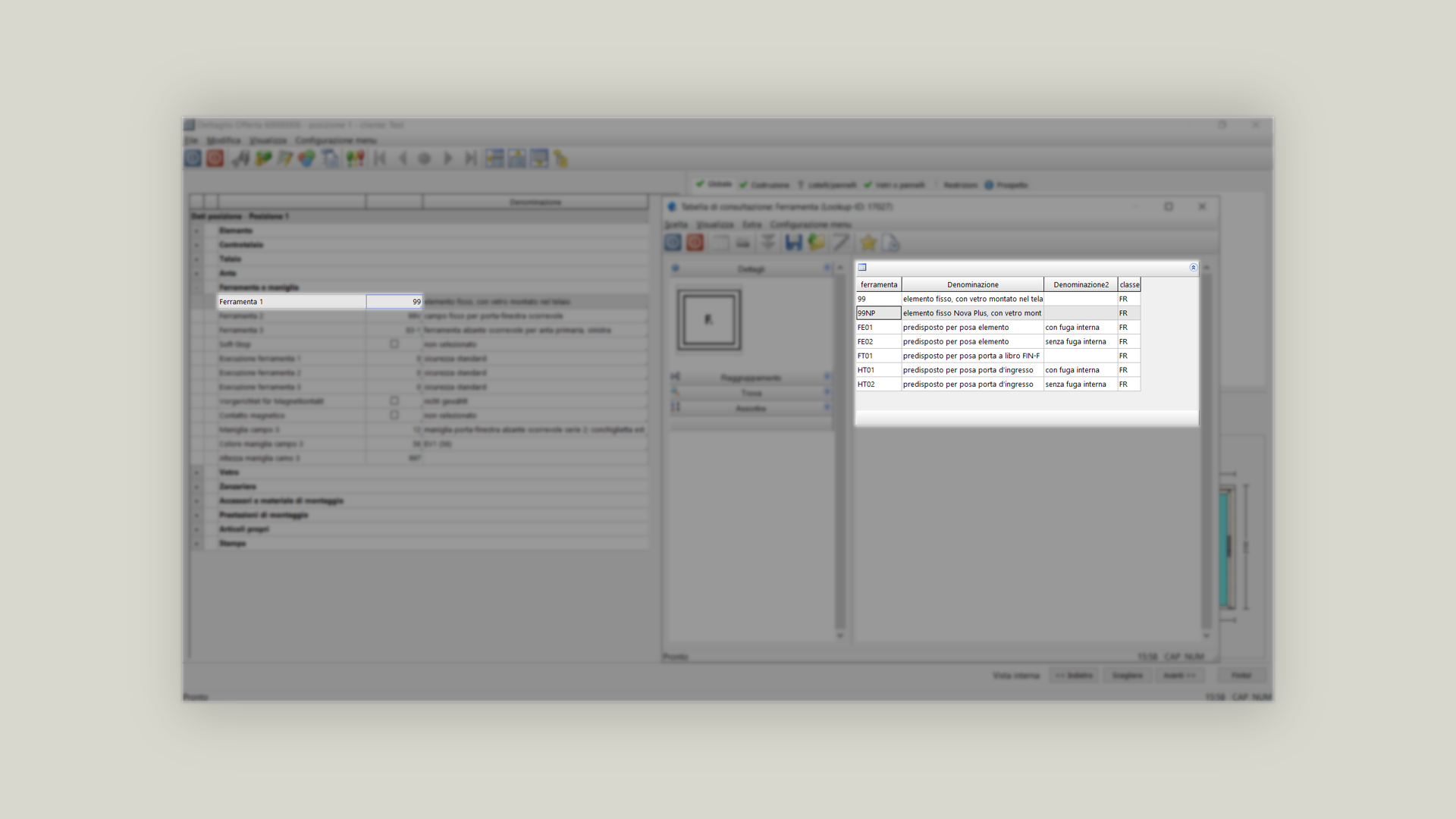Select the FE01 row in the ferramenta table
The image size is (1456, 819).
click(x=998, y=328)
